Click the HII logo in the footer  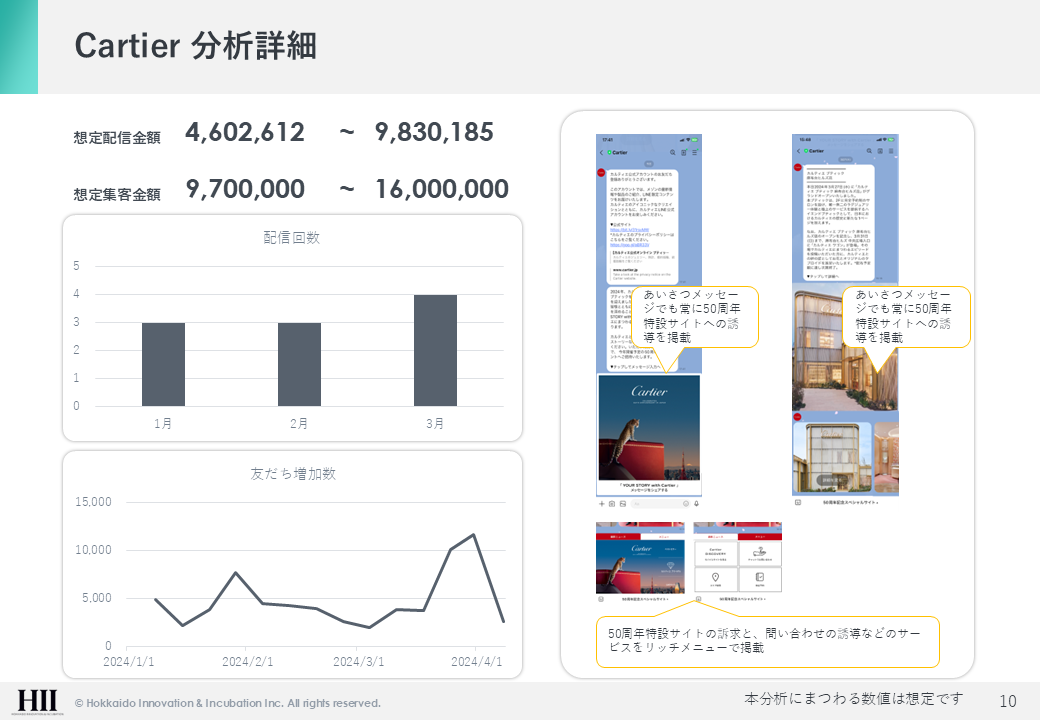coord(37,701)
